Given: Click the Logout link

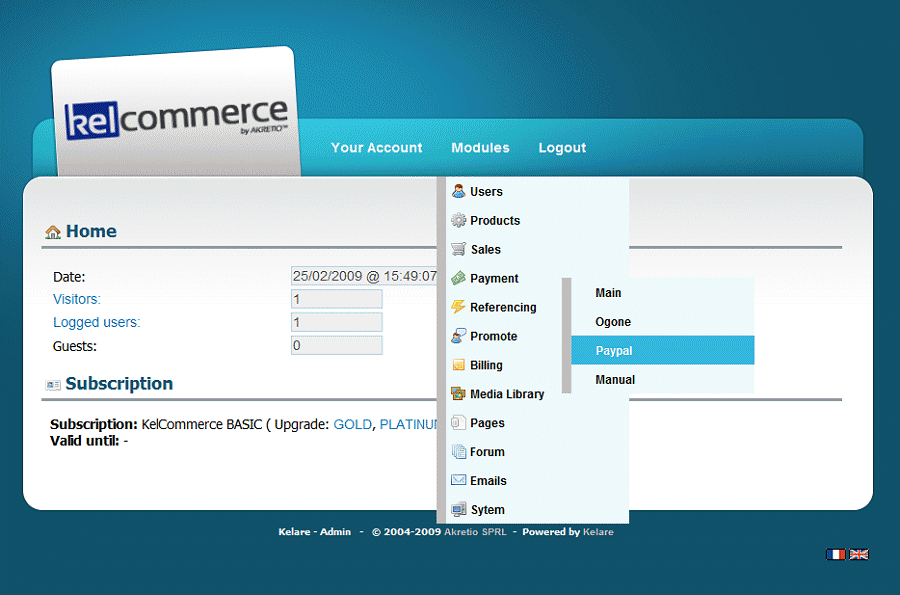Looking at the screenshot, I should [562, 148].
